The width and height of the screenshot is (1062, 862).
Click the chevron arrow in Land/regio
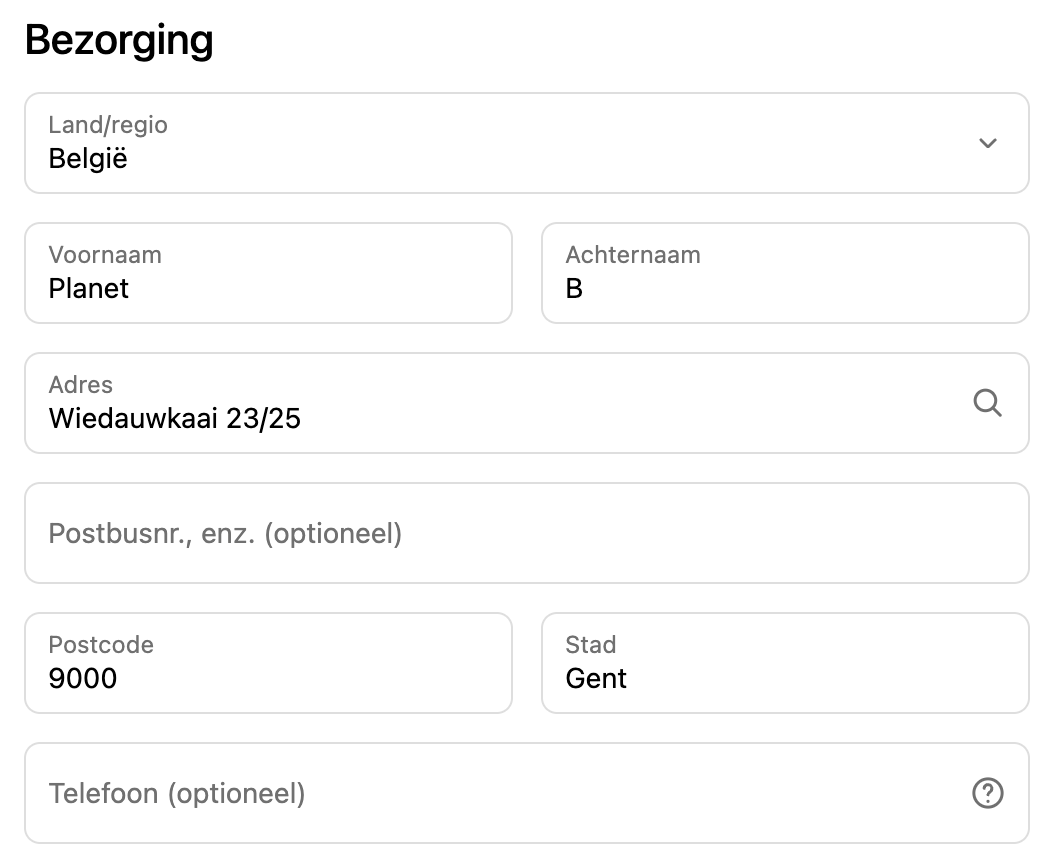pos(987,143)
